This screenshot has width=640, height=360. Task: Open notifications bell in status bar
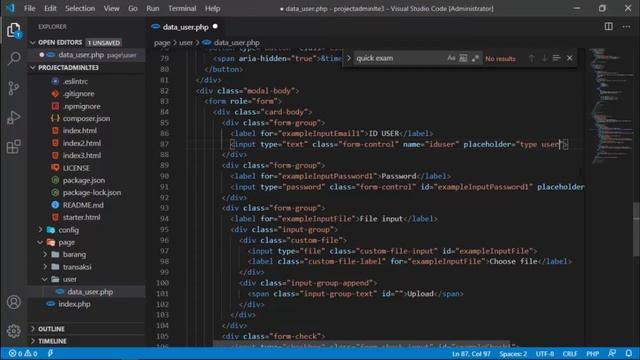pos(629,353)
